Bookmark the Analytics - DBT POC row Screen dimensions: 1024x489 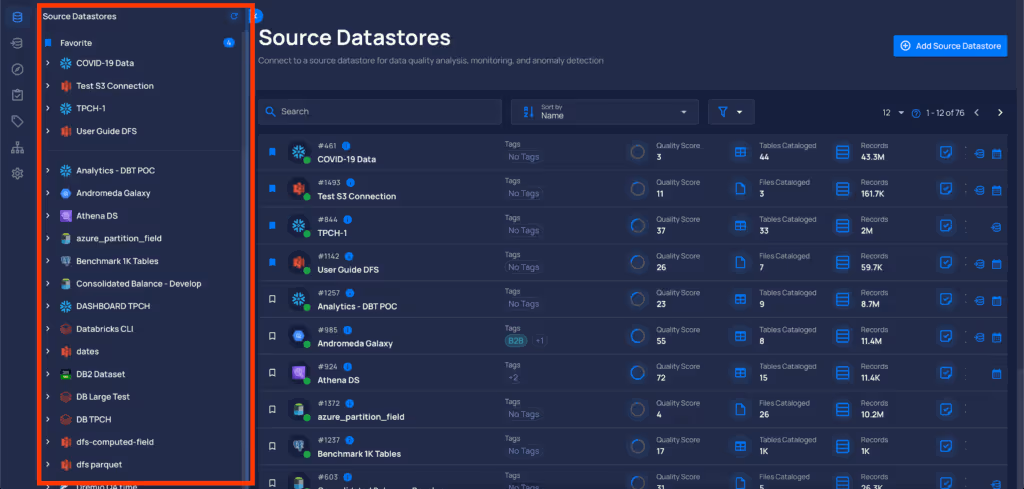[x=272, y=299]
